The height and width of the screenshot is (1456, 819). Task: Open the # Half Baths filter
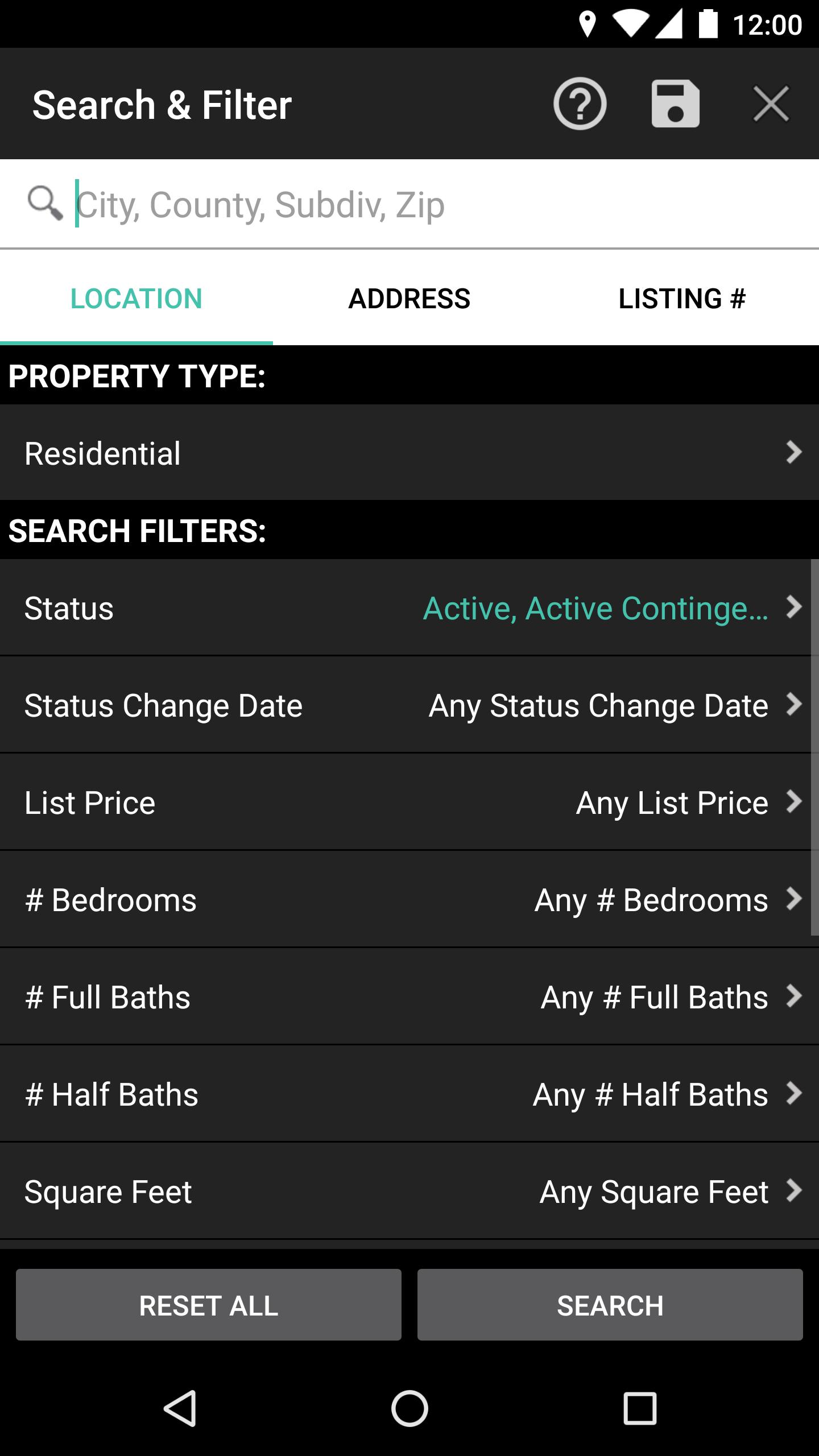pyautogui.click(x=409, y=1094)
